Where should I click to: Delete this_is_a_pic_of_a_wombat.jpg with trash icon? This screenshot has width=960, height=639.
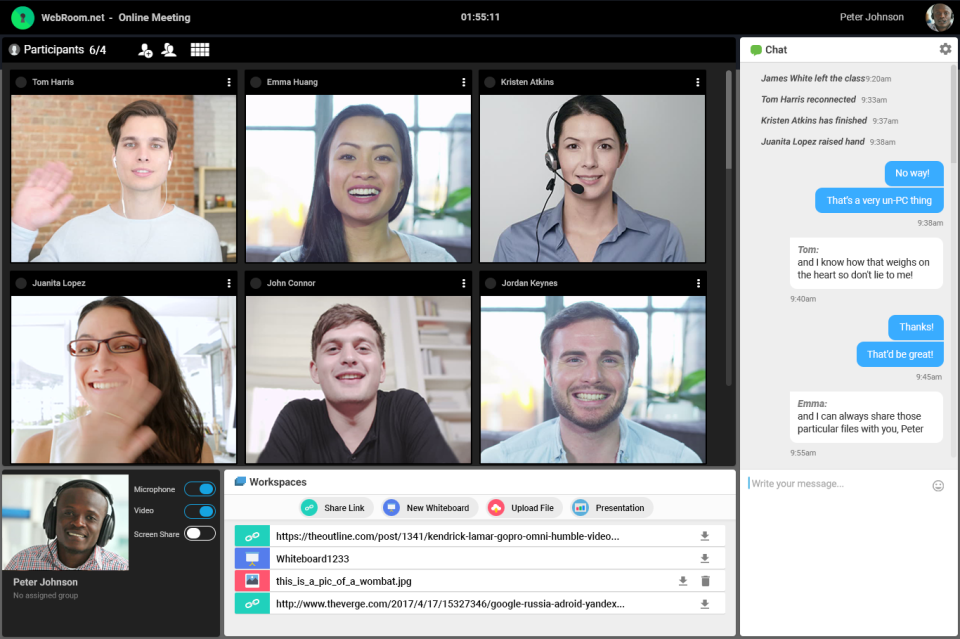705,581
